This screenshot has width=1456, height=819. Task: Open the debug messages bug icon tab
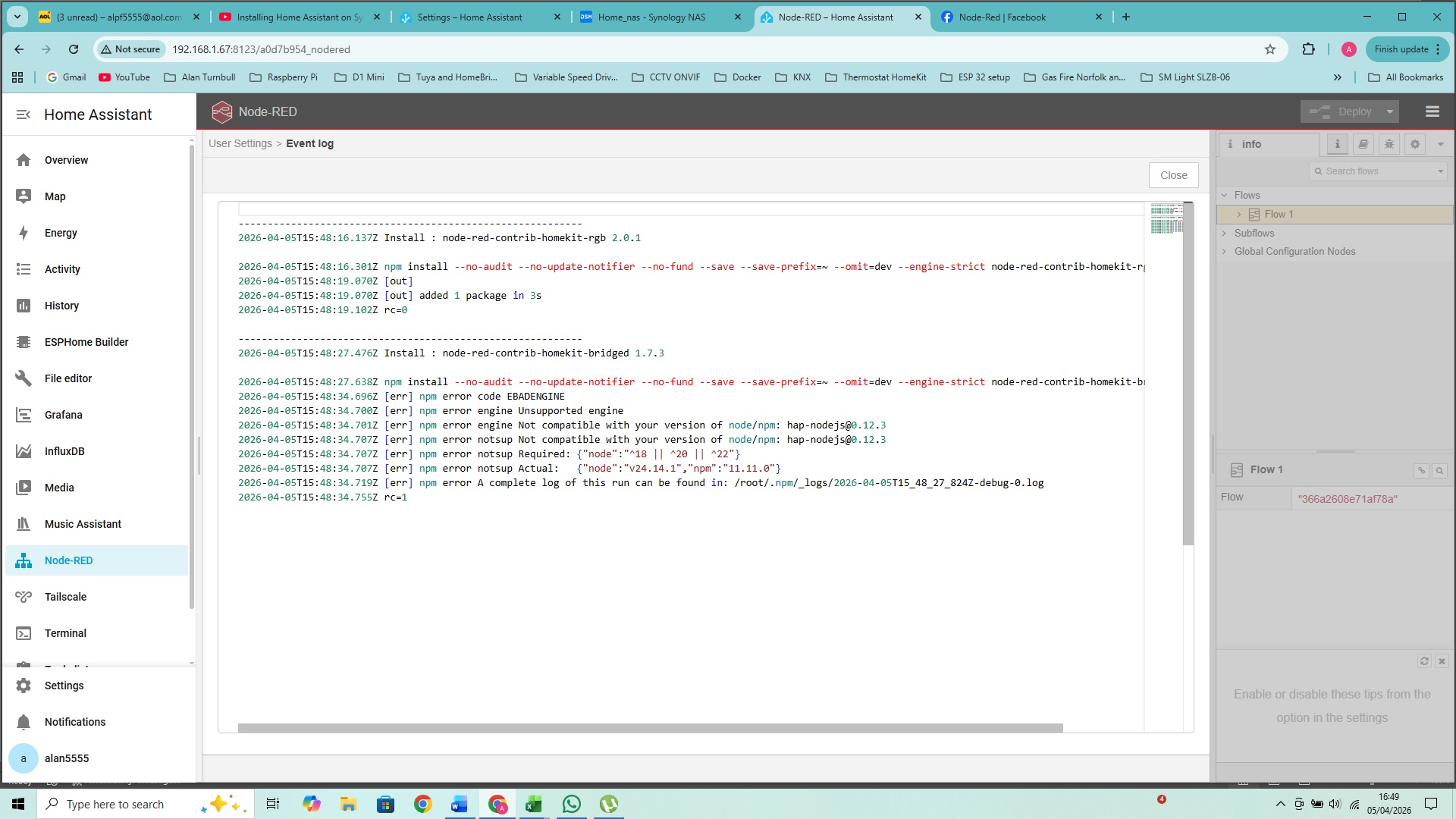[1389, 144]
